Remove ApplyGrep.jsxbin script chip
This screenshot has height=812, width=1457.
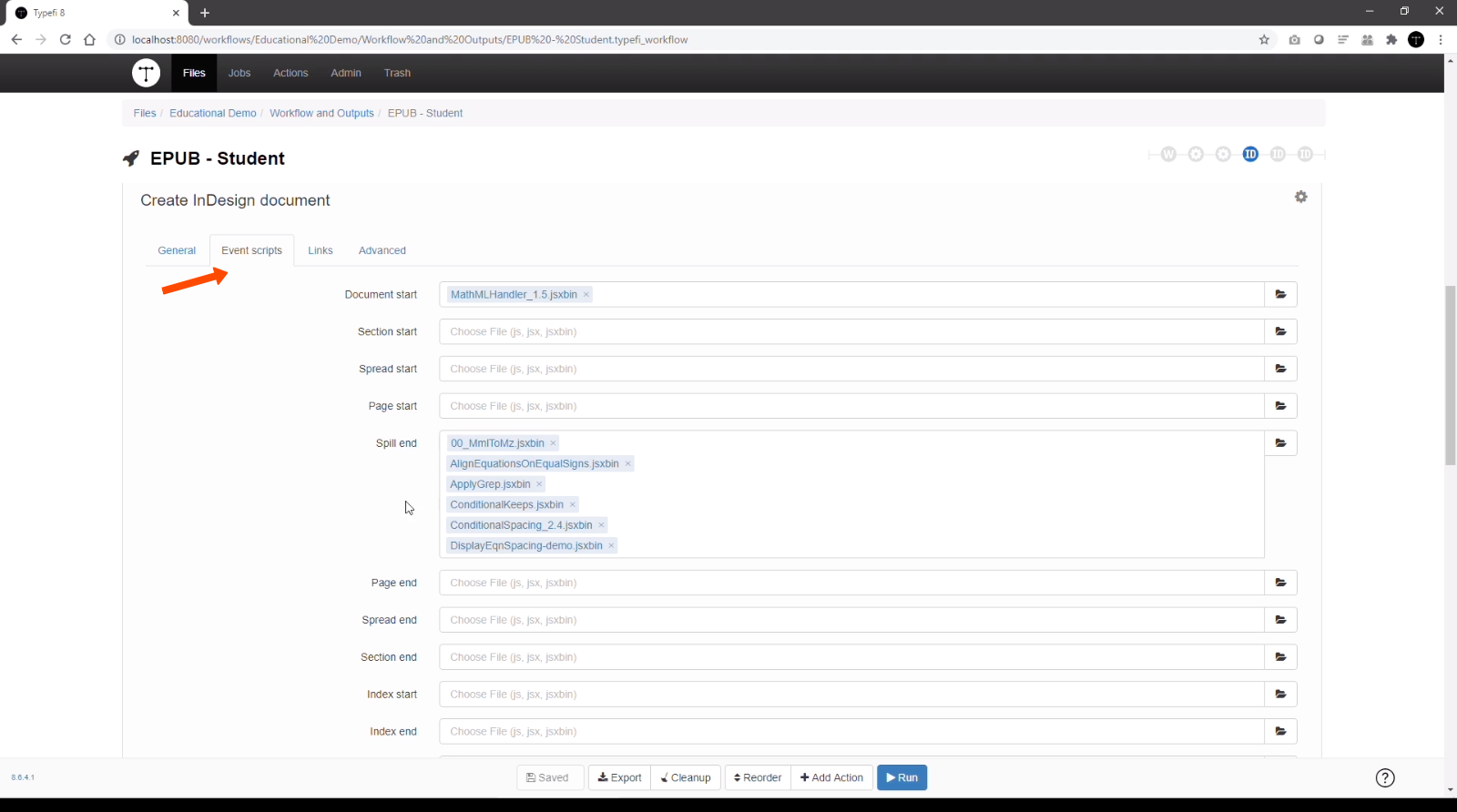pos(539,484)
